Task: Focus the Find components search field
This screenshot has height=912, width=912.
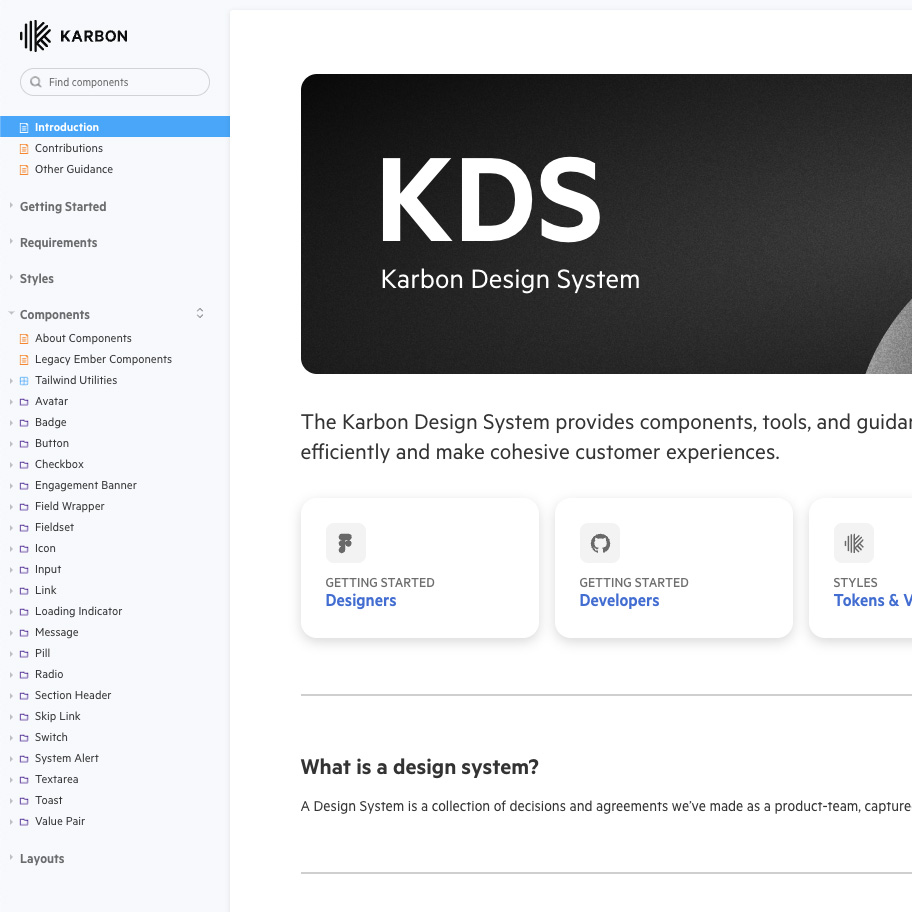Action: coord(120,82)
